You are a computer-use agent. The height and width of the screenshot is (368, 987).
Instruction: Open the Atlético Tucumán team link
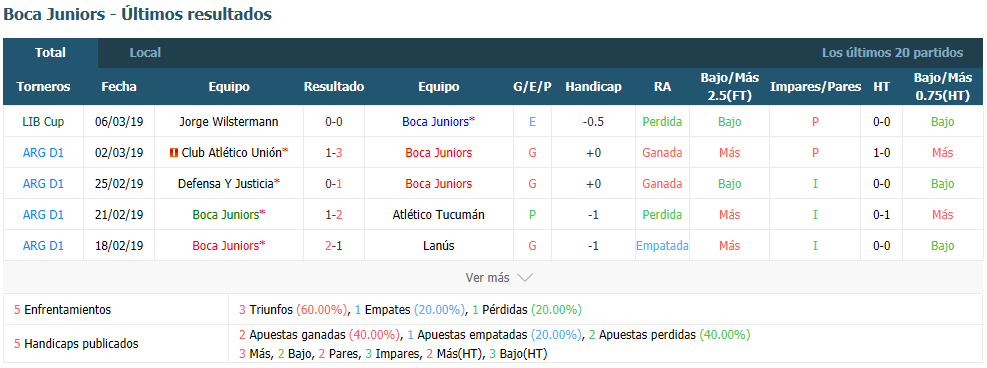pos(439,215)
